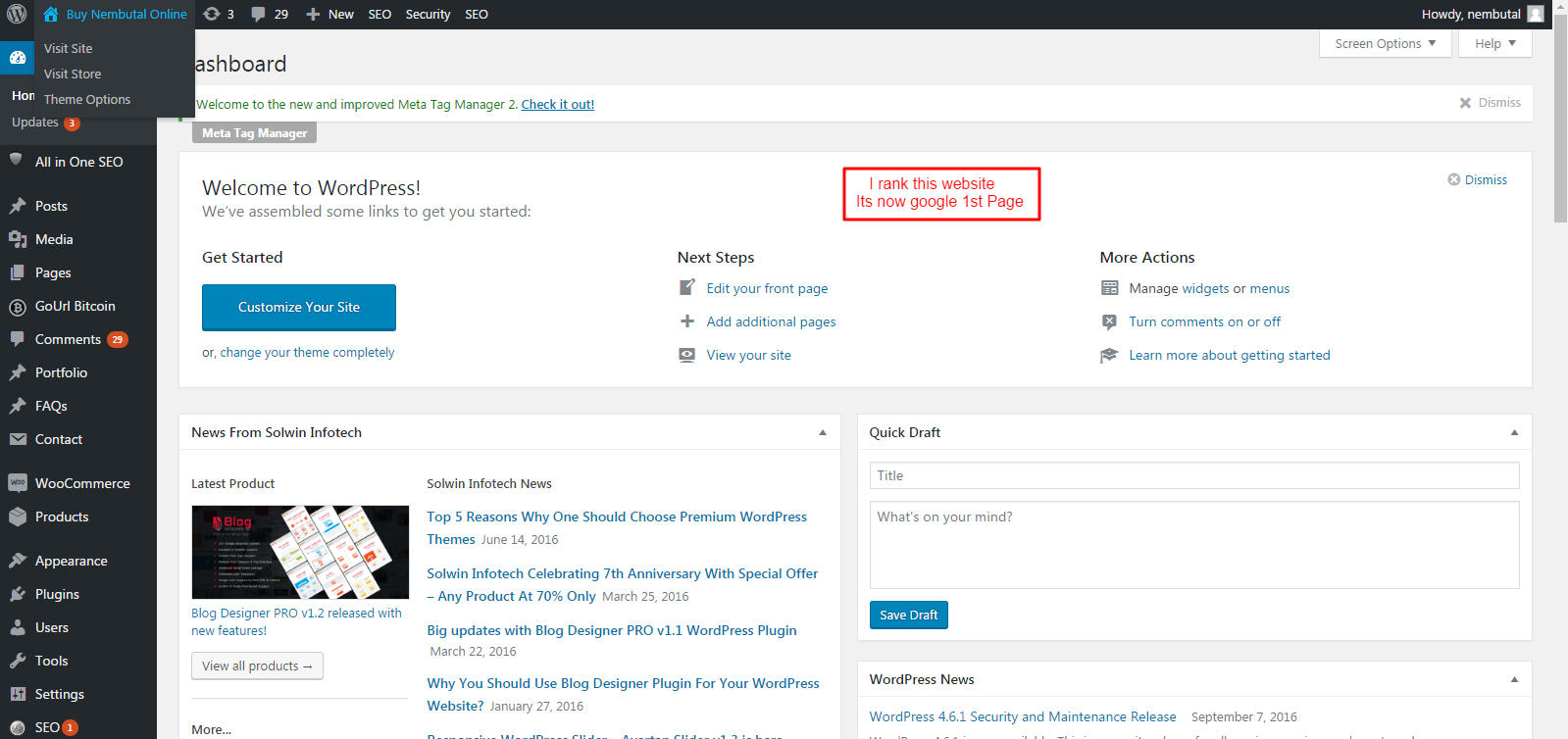Click the New plus icon in admin bar
This screenshot has height=739, width=1568.
tap(313, 14)
